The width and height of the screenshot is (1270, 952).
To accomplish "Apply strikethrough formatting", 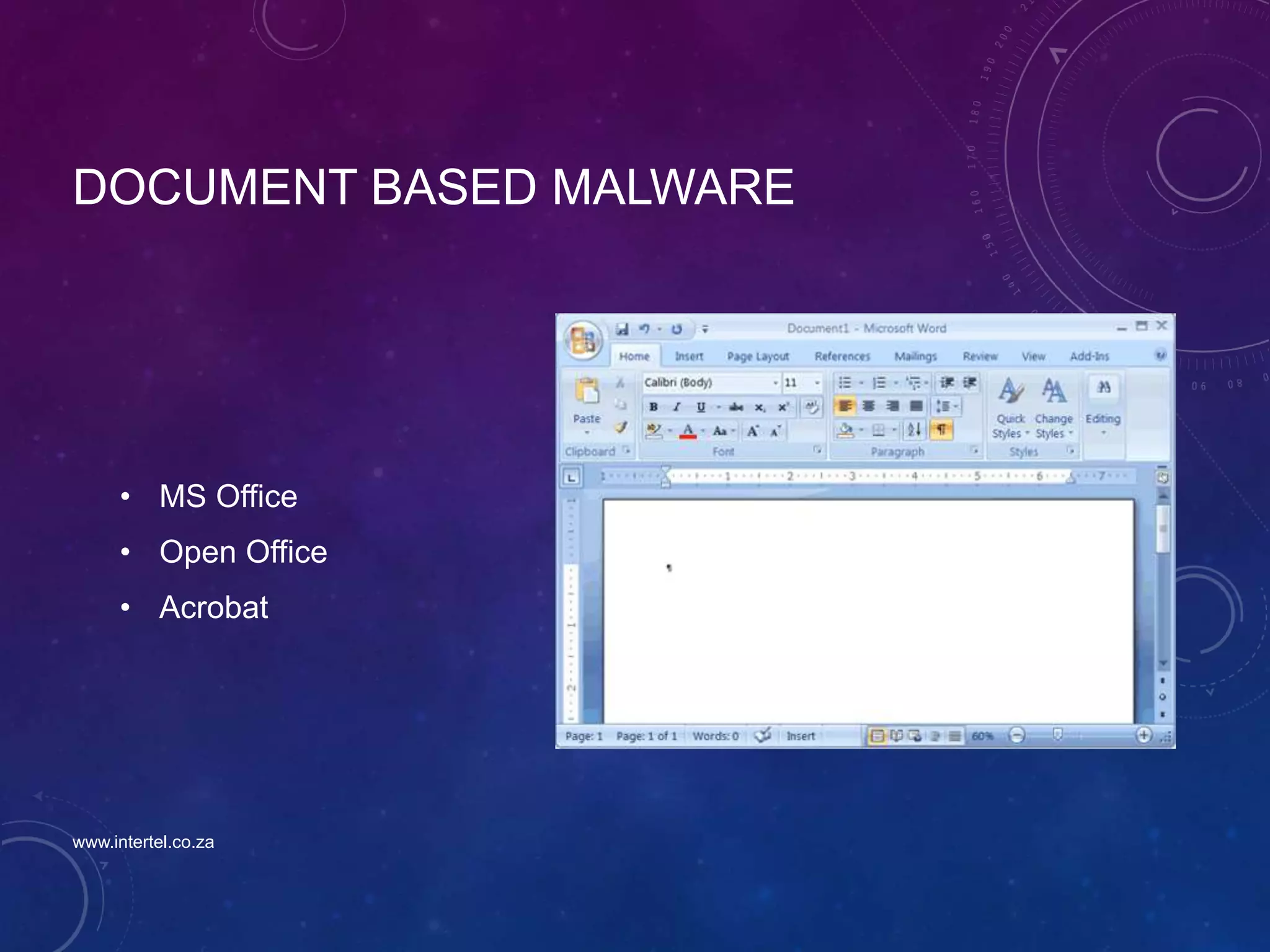I will coord(736,407).
